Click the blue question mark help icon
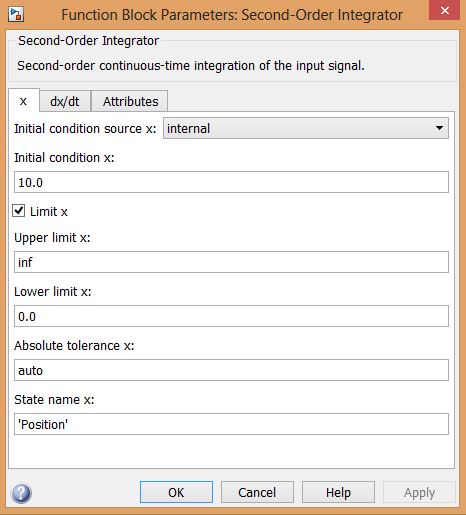This screenshot has width=466, height=515. pyautogui.click(x=21, y=493)
